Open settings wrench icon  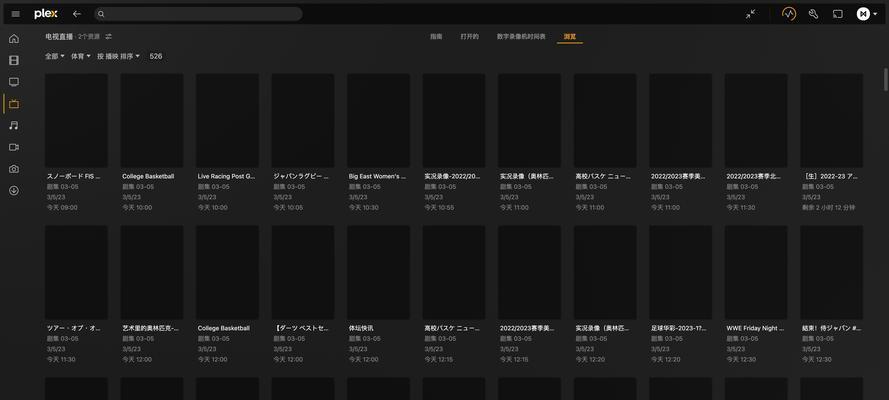pos(813,14)
